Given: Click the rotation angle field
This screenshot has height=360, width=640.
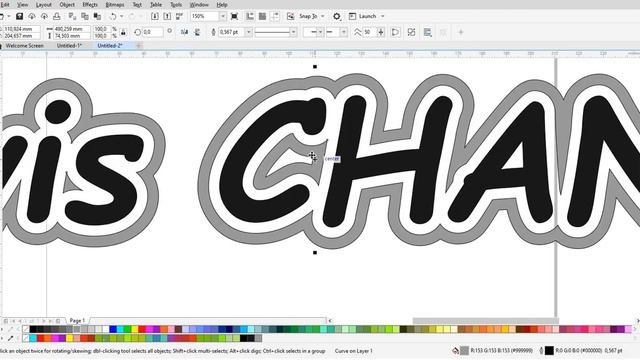Looking at the screenshot, I should click(x=153, y=32).
